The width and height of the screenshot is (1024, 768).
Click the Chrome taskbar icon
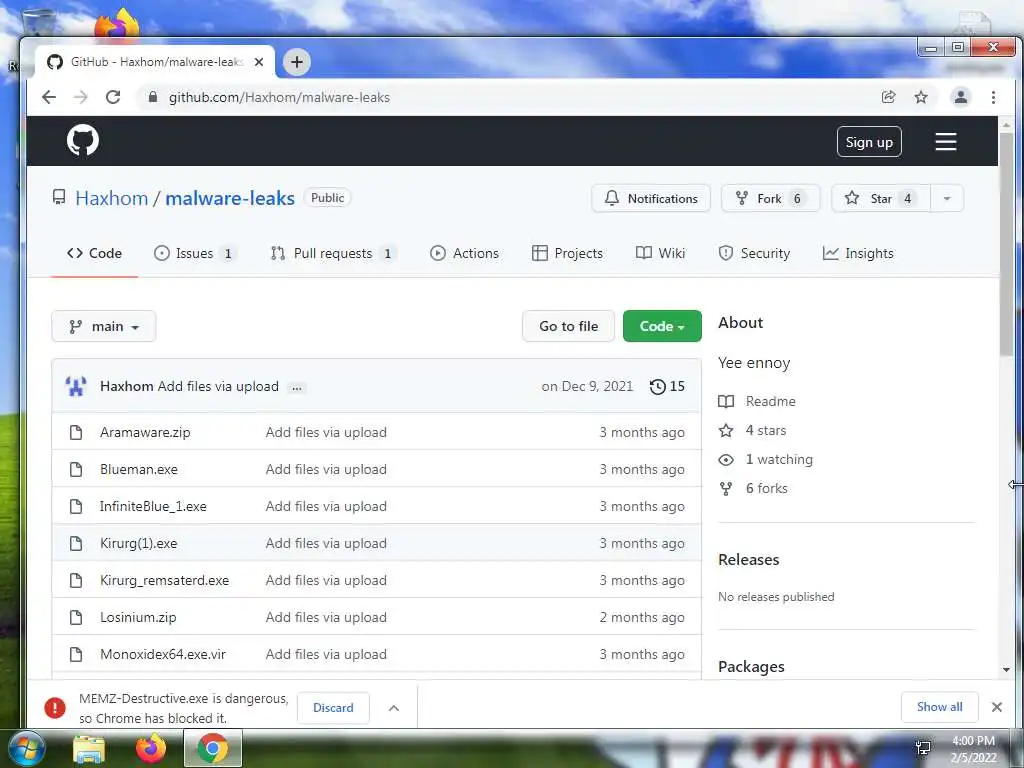point(213,748)
